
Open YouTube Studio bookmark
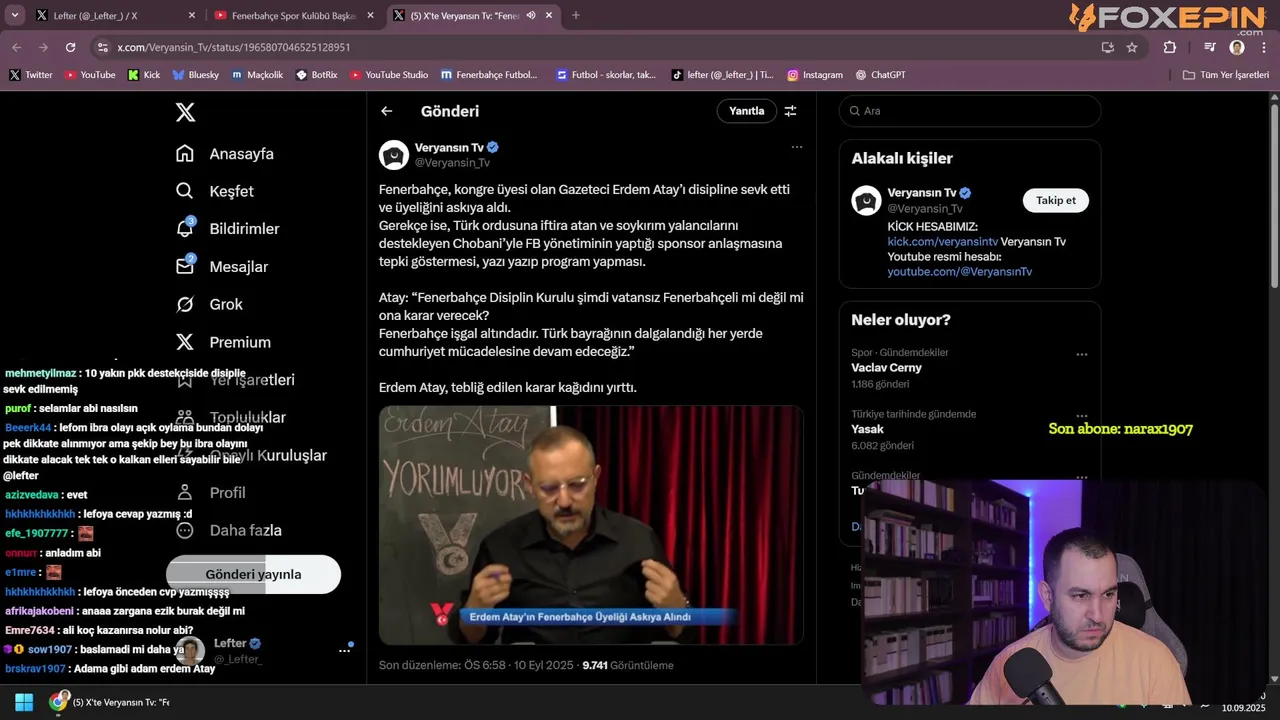point(389,75)
